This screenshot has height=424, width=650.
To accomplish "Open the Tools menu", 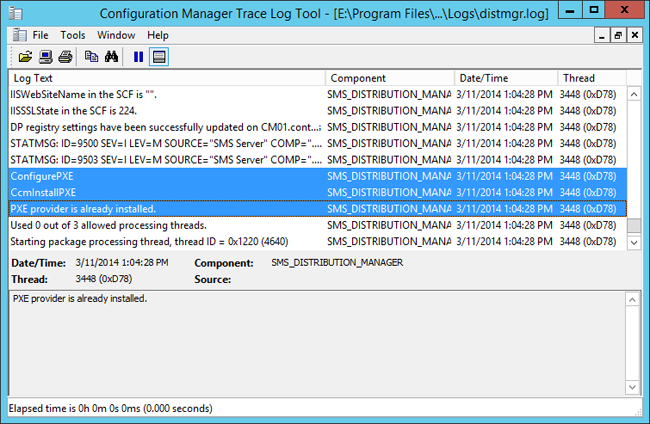I will [73, 35].
